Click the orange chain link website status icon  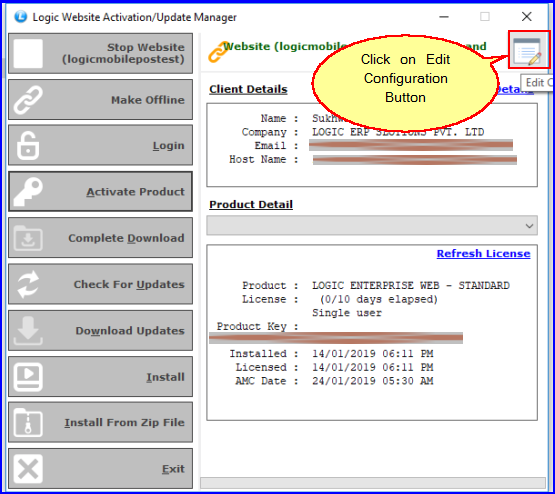pyautogui.click(x=218, y=52)
